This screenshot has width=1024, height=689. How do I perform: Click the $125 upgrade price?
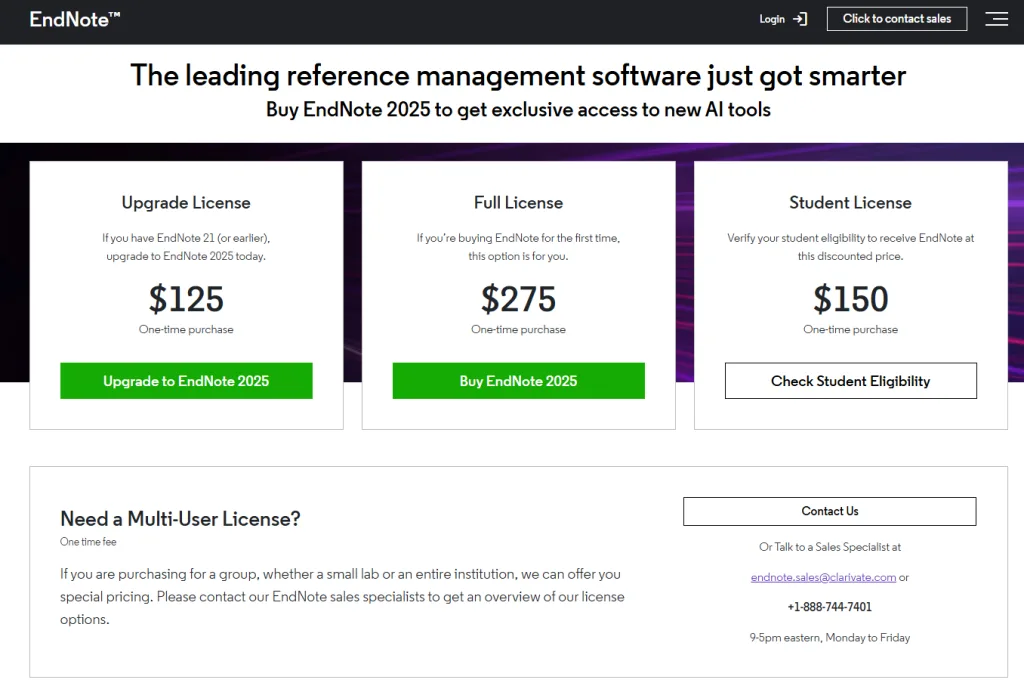click(186, 299)
